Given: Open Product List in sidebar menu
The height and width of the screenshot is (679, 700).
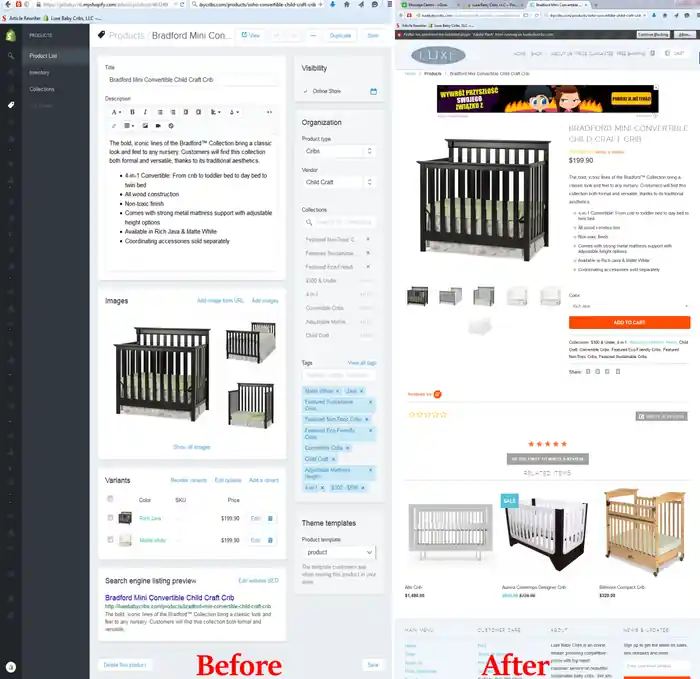Looking at the screenshot, I should click(43, 56).
